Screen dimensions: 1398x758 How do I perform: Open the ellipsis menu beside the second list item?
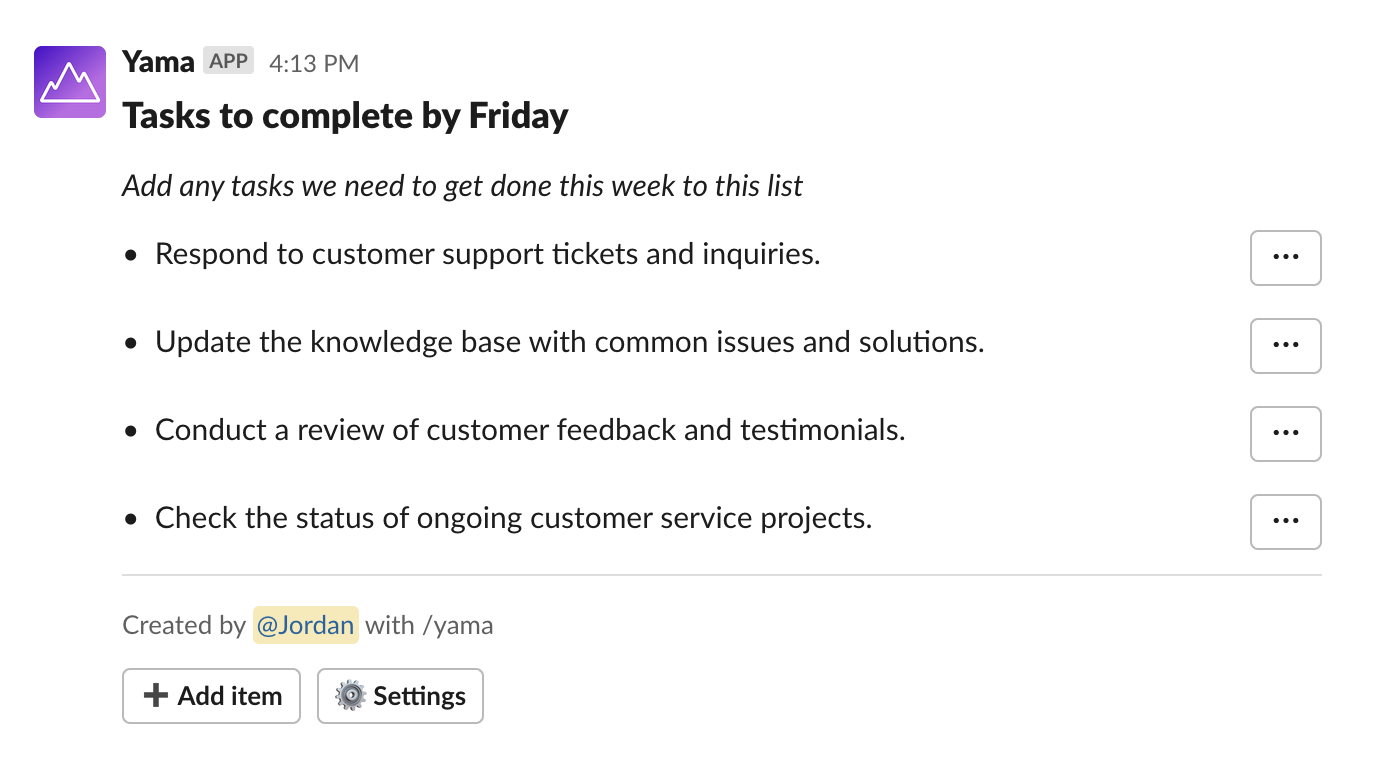click(x=1285, y=346)
